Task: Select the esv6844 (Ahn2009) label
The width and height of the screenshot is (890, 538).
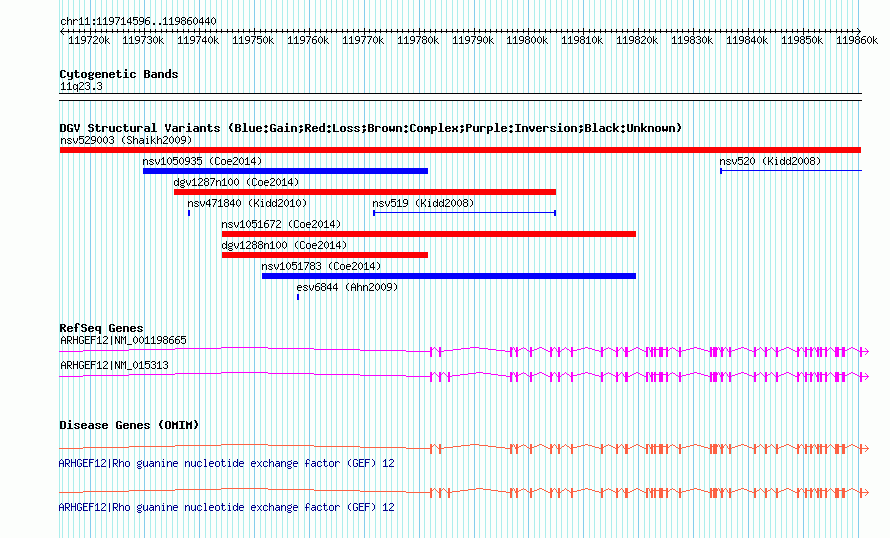Action: (347, 287)
